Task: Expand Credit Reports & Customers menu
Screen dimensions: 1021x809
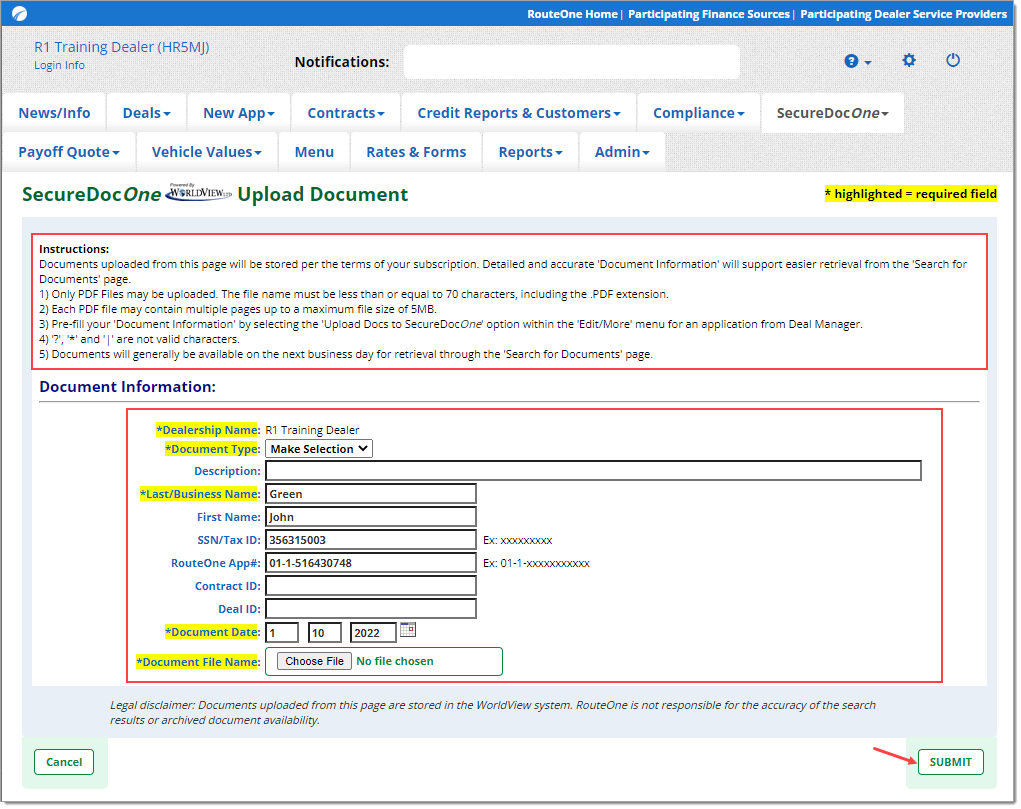Action: 519,113
